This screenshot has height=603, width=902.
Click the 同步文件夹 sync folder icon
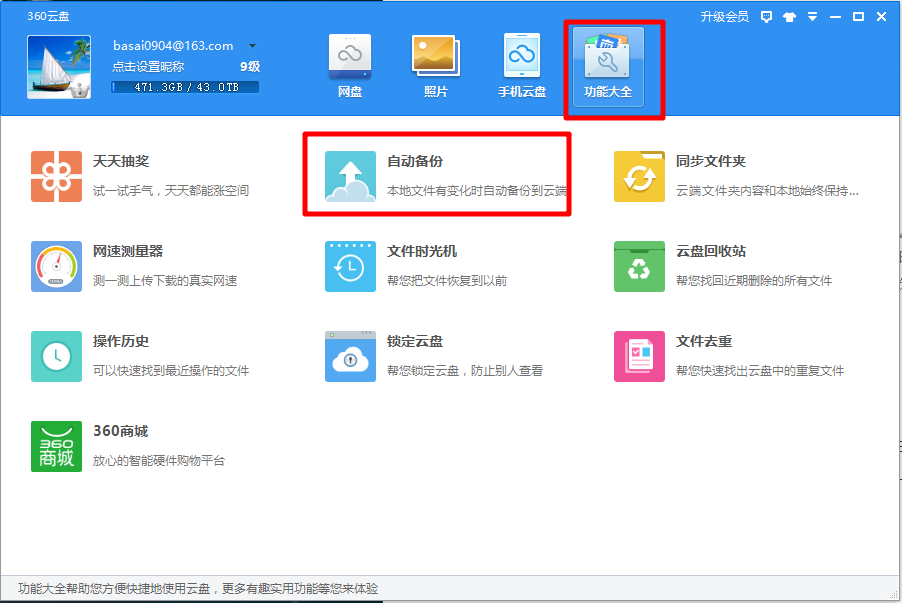pyautogui.click(x=639, y=176)
